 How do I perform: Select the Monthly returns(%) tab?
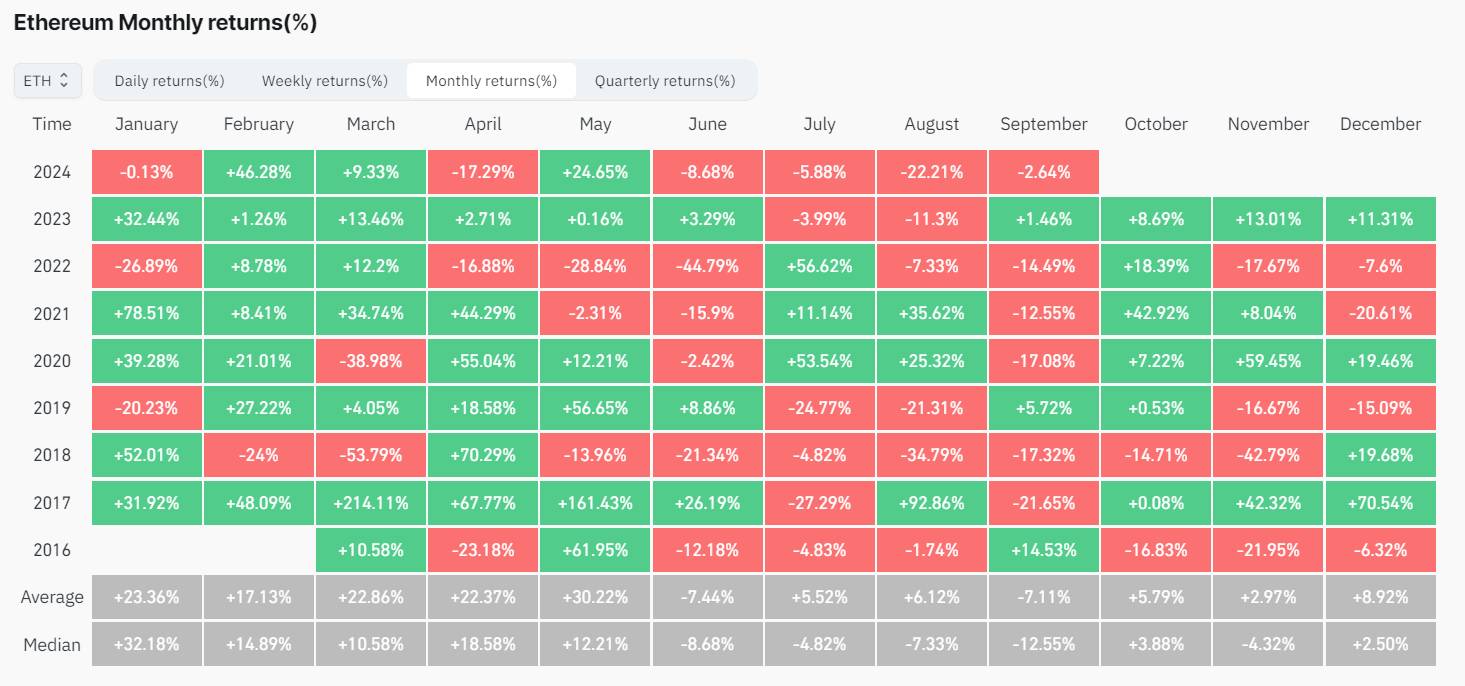coord(491,81)
